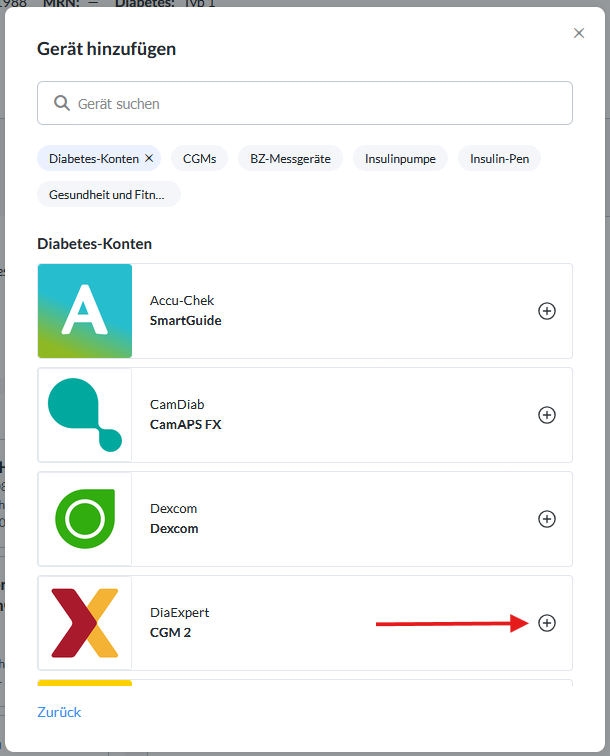Add DiaExpert CGM 2 with plus icon

pyautogui.click(x=546, y=623)
